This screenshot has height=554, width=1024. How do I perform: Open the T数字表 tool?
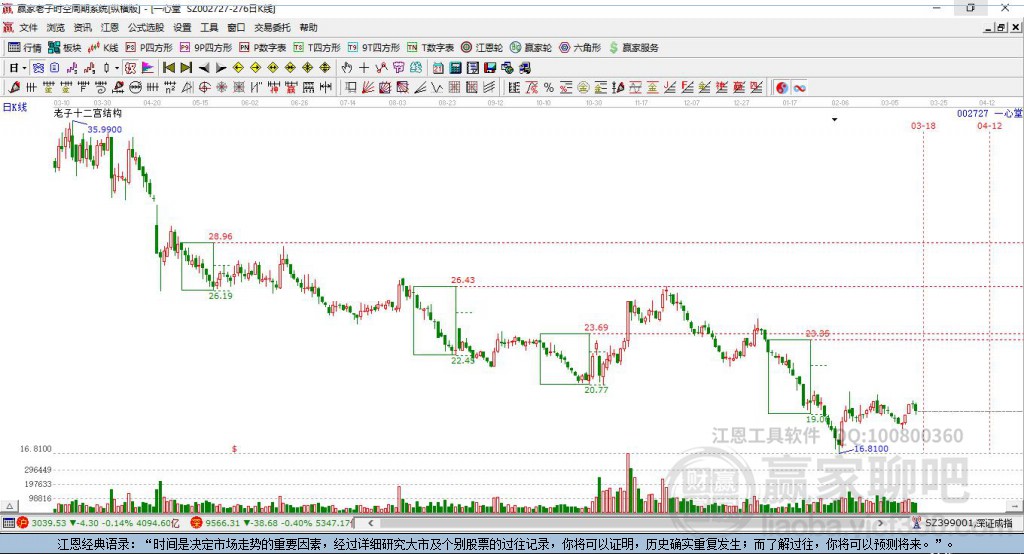(430, 48)
